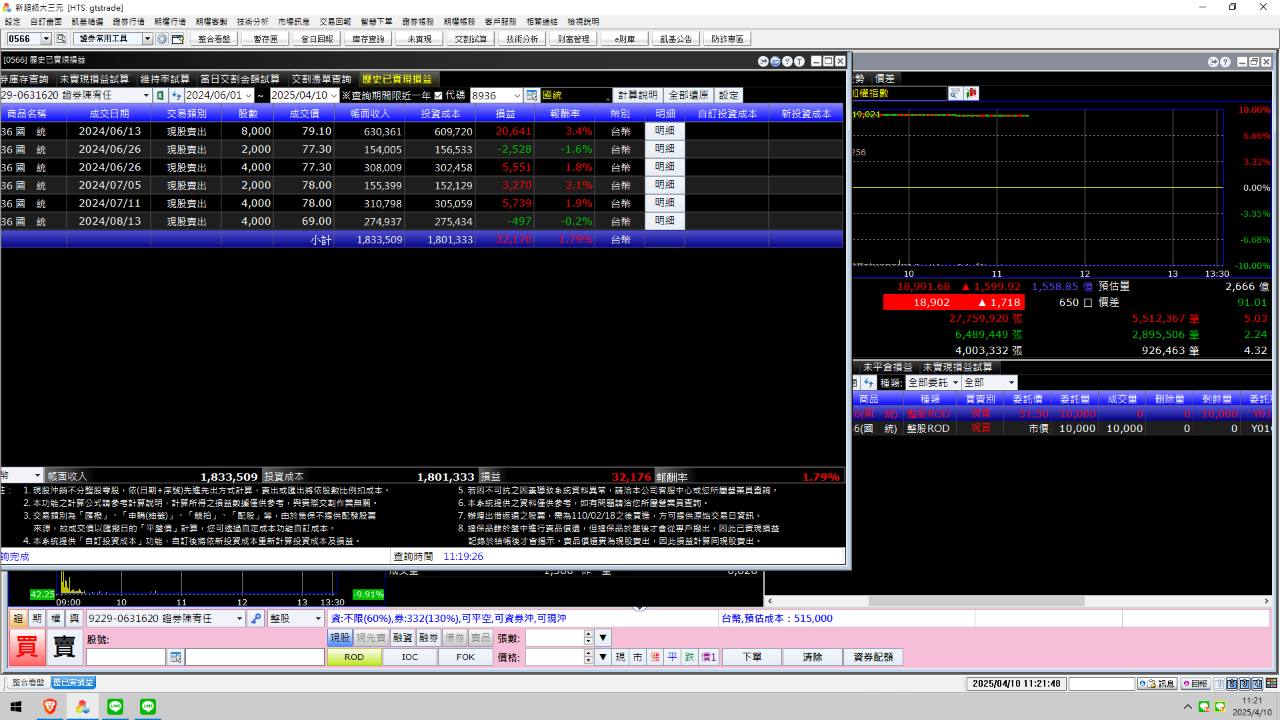
Task: Open the 整股 share type dropdown
Action: pyautogui.click(x=316, y=619)
